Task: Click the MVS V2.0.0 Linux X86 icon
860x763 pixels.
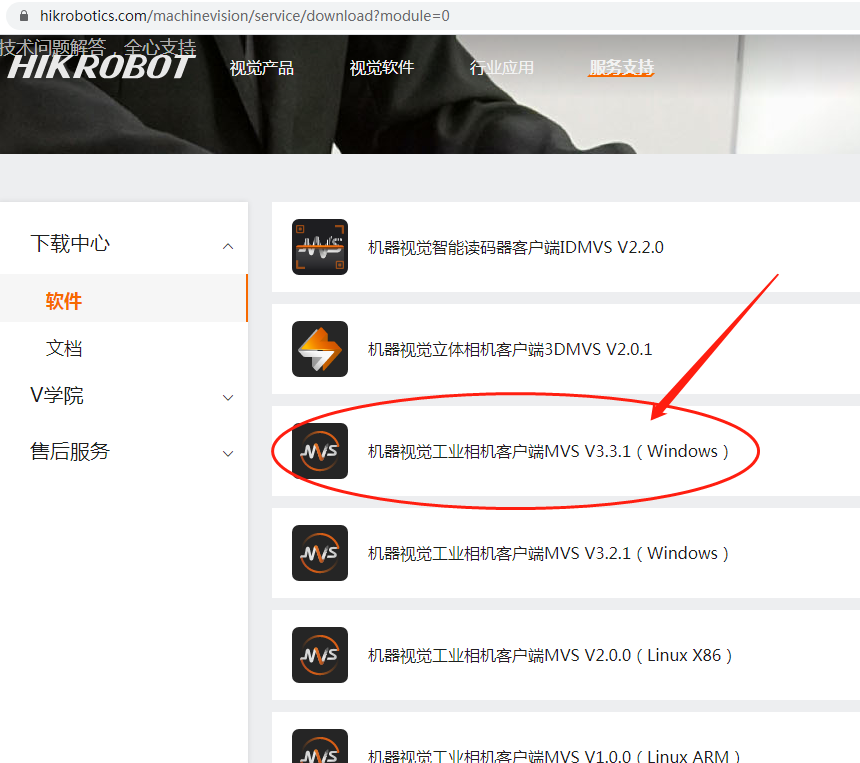Action: click(320, 654)
